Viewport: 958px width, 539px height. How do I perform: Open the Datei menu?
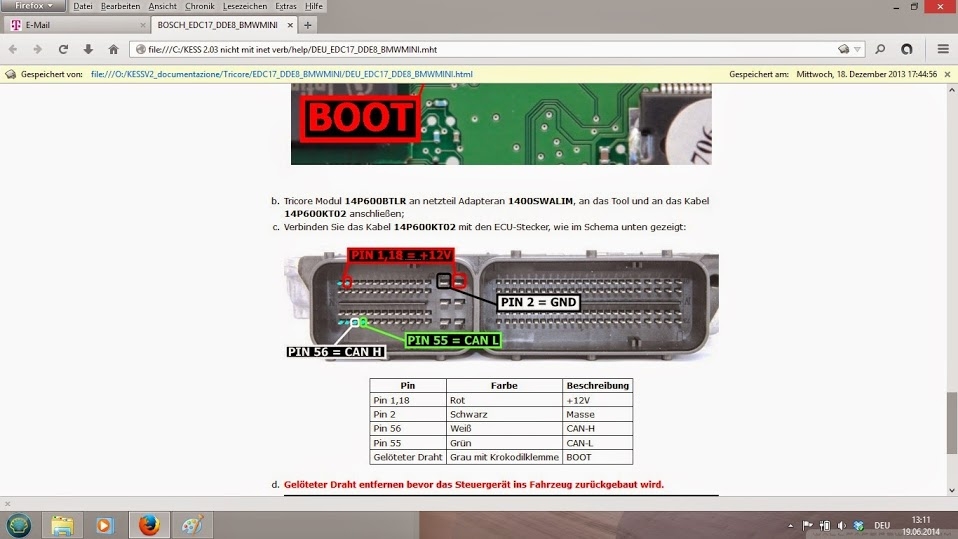[x=82, y=6]
